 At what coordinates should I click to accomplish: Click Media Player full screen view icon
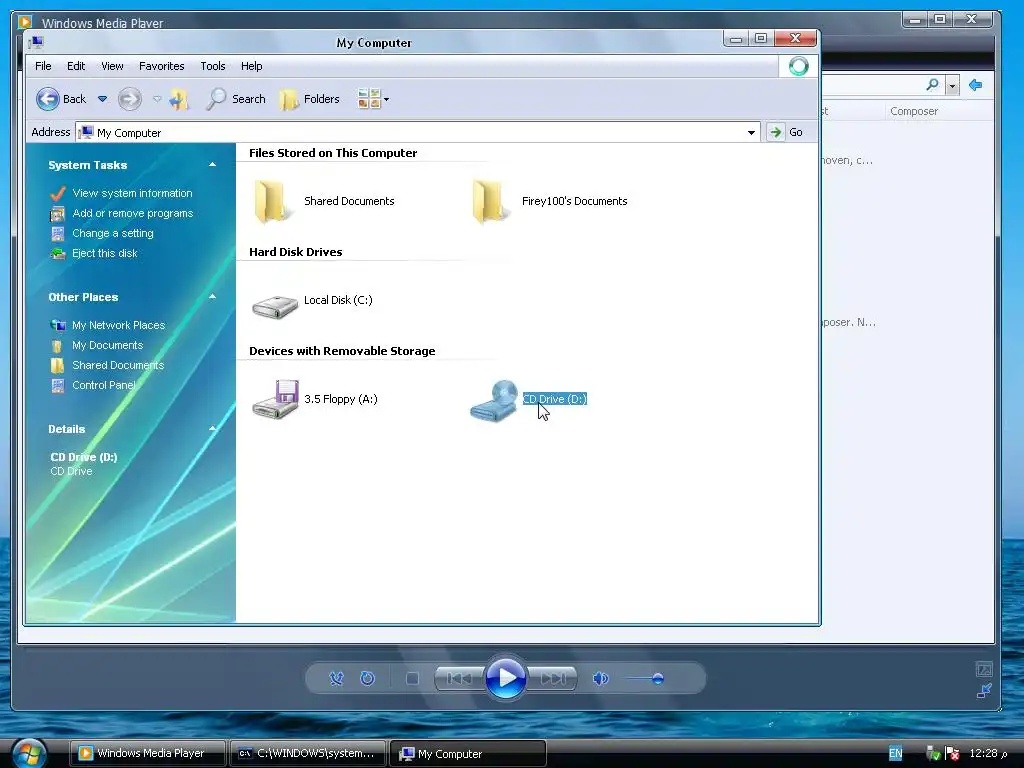click(x=984, y=669)
